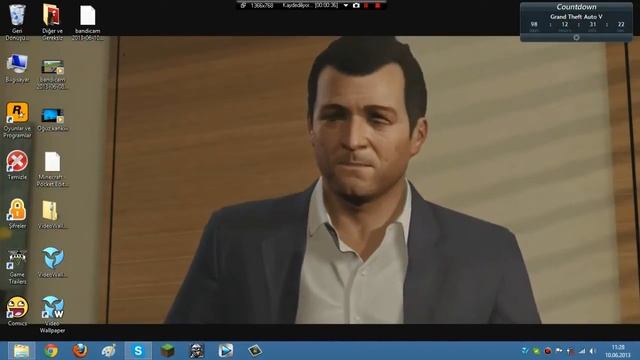
Task: Open the Recycle Bin desktop icon
Action: 17,16
